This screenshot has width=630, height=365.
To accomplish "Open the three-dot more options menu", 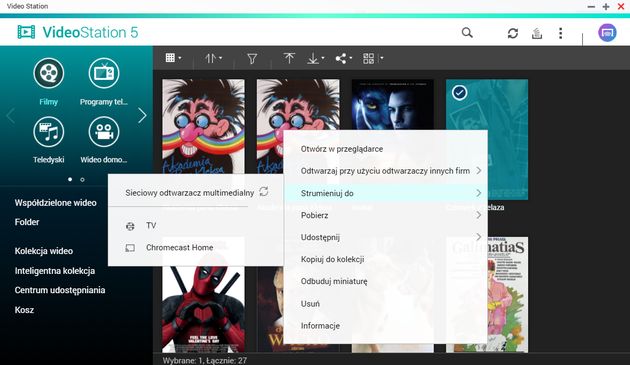I will 560,33.
